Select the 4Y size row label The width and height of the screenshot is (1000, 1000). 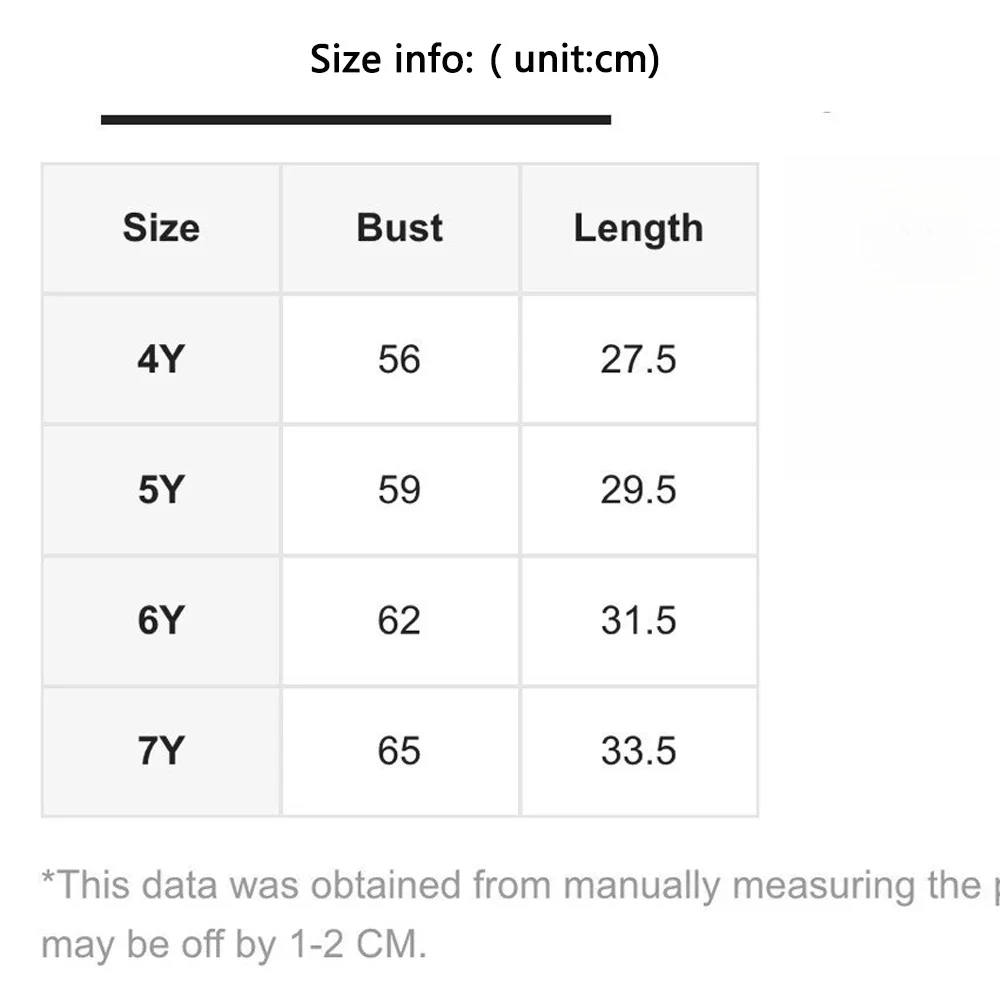coord(161,359)
